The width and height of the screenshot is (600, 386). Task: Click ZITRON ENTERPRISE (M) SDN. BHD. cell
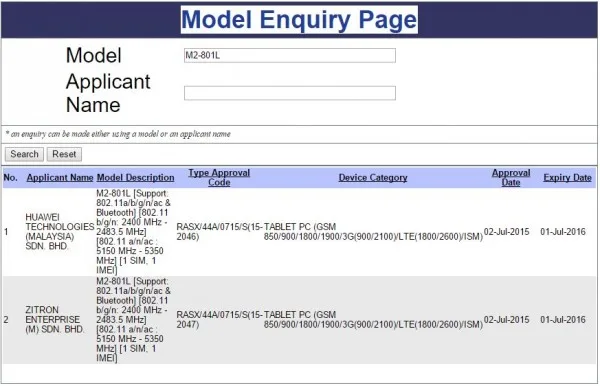[x=55, y=319]
